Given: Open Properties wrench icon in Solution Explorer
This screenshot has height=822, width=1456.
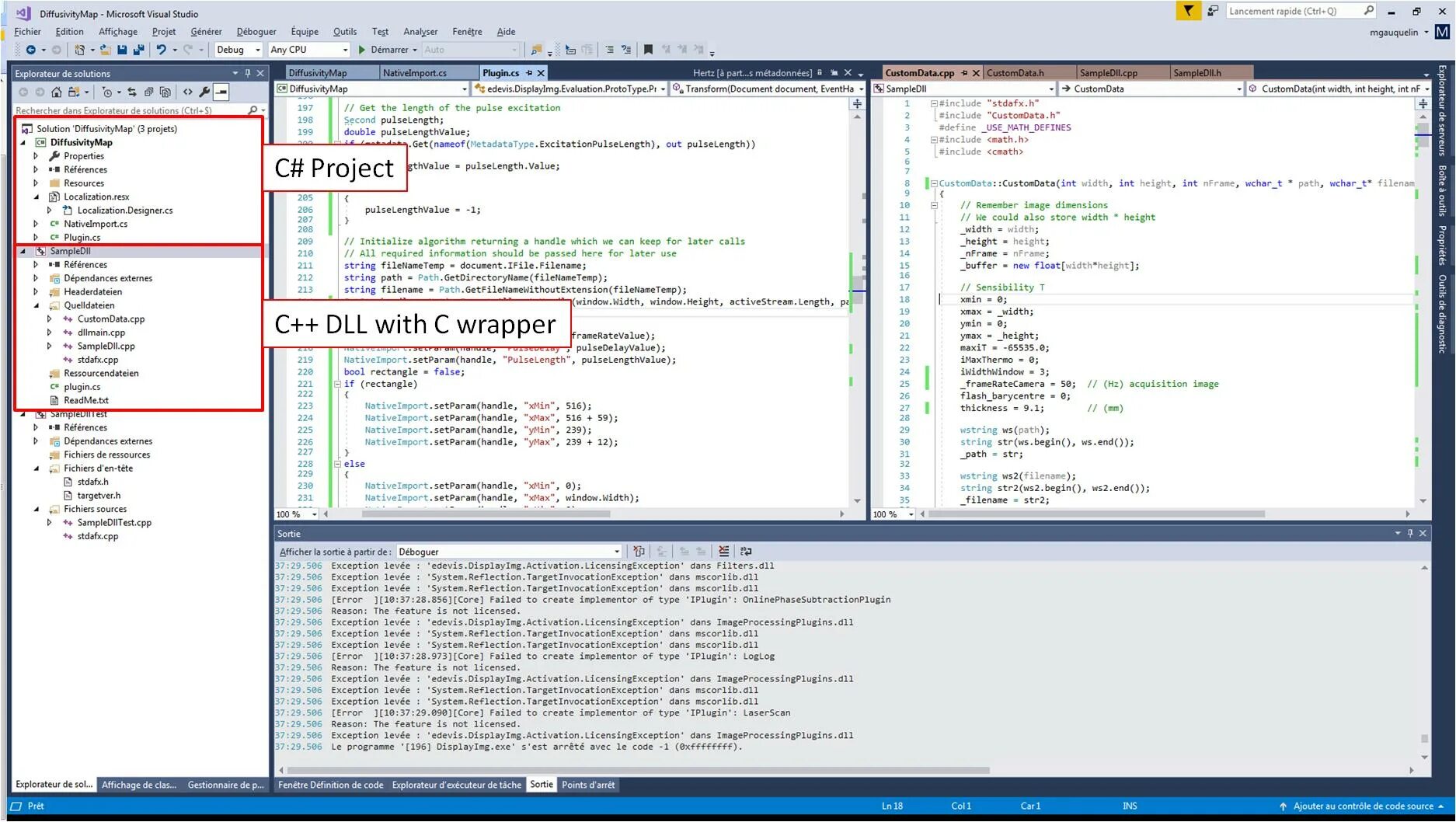Looking at the screenshot, I should [x=204, y=92].
